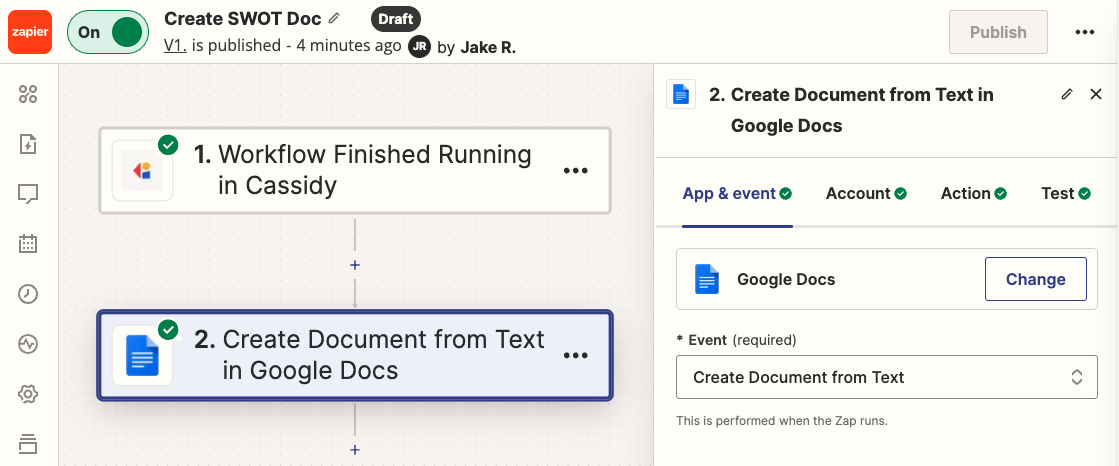Viewport: 1119px width, 466px height.
Task: Open the settings gear sidebar icon
Action: pos(28,394)
